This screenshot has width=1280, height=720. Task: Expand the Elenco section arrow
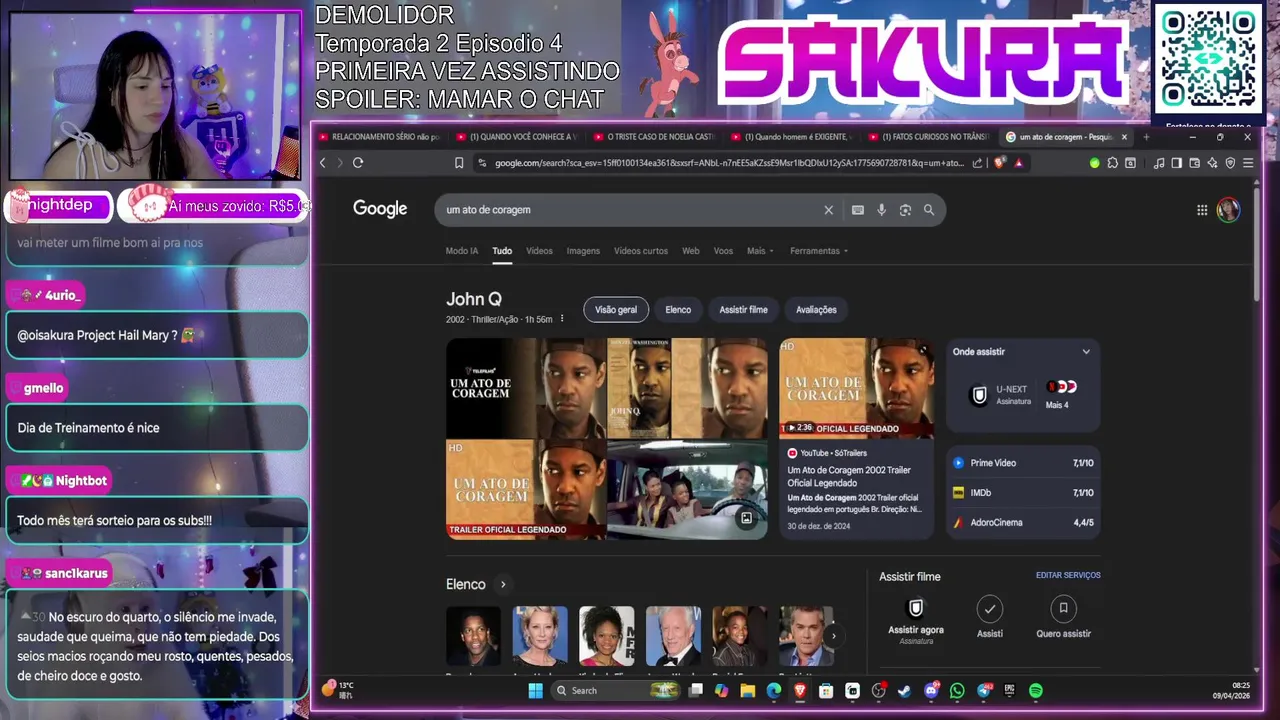503,585
